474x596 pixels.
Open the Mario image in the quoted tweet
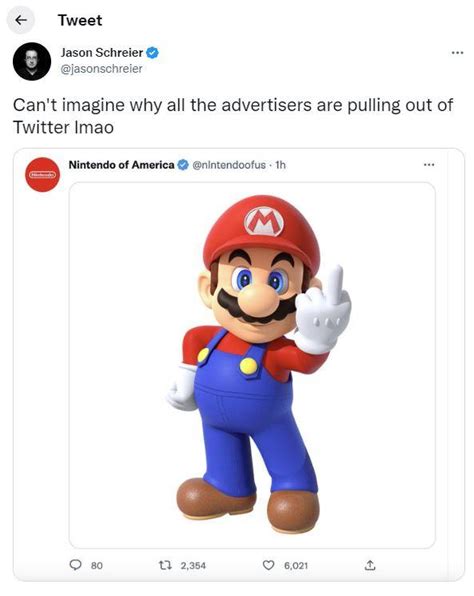pyautogui.click(x=252, y=365)
